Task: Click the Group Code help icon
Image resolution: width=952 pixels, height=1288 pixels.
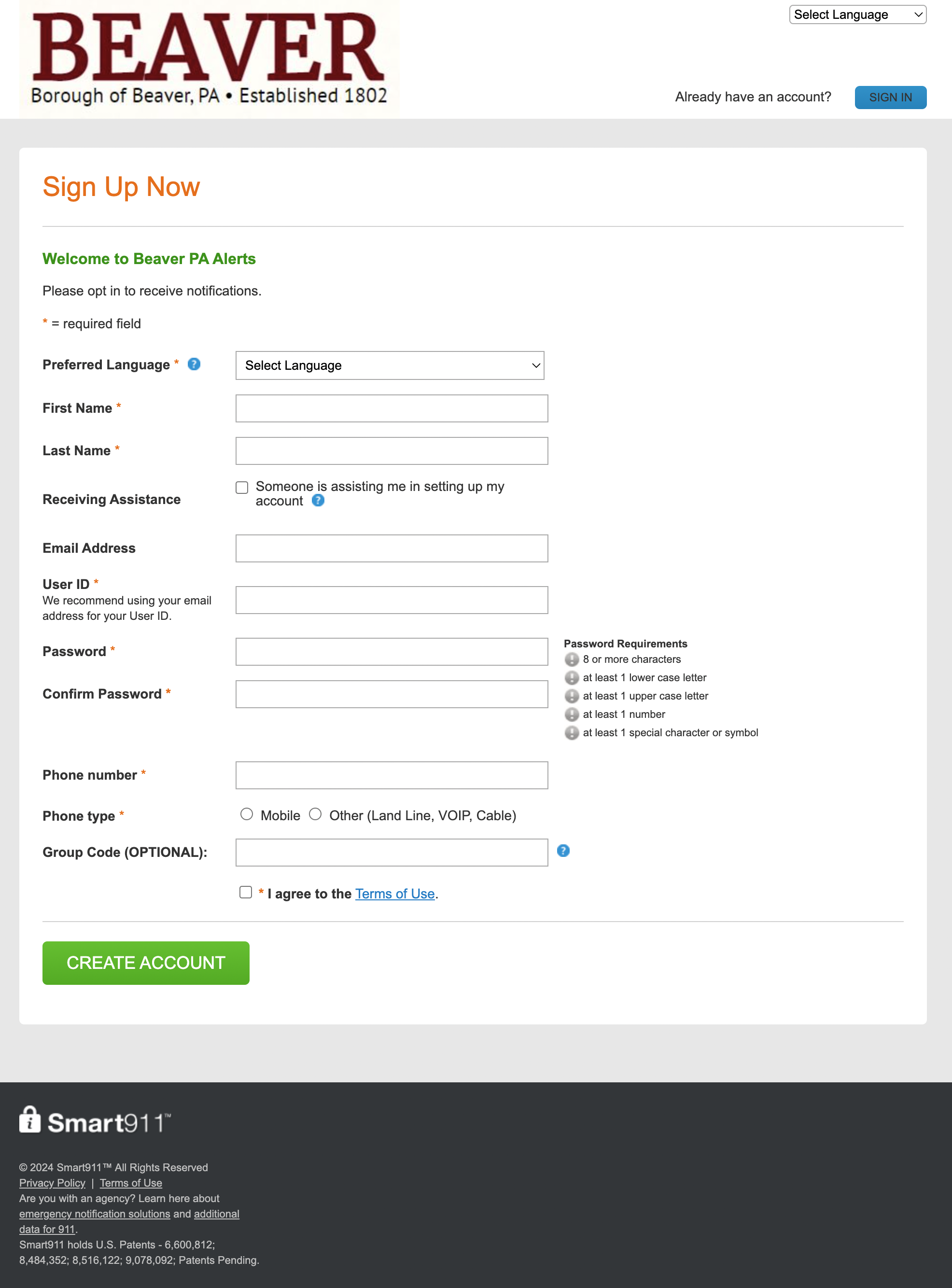Action: click(563, 851)
